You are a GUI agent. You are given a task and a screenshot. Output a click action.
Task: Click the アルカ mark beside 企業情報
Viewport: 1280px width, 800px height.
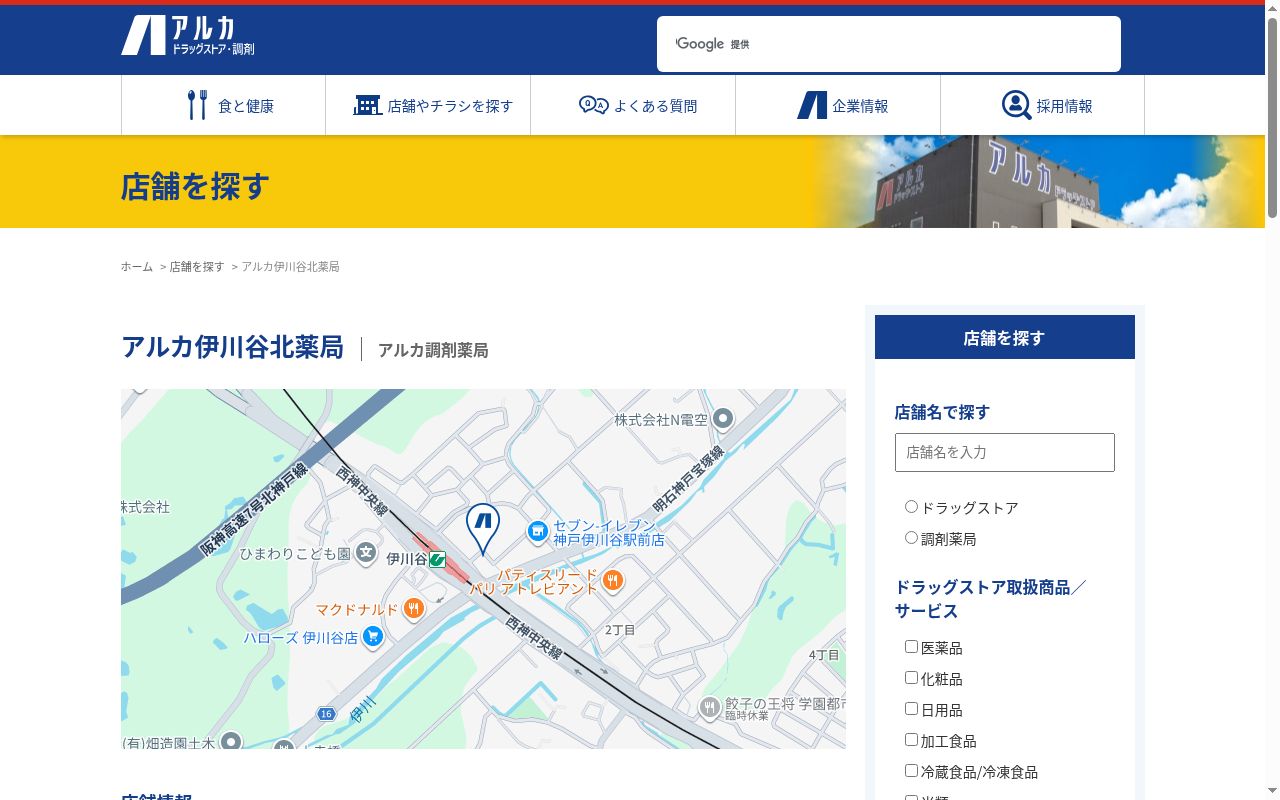[x=812, y=105]
